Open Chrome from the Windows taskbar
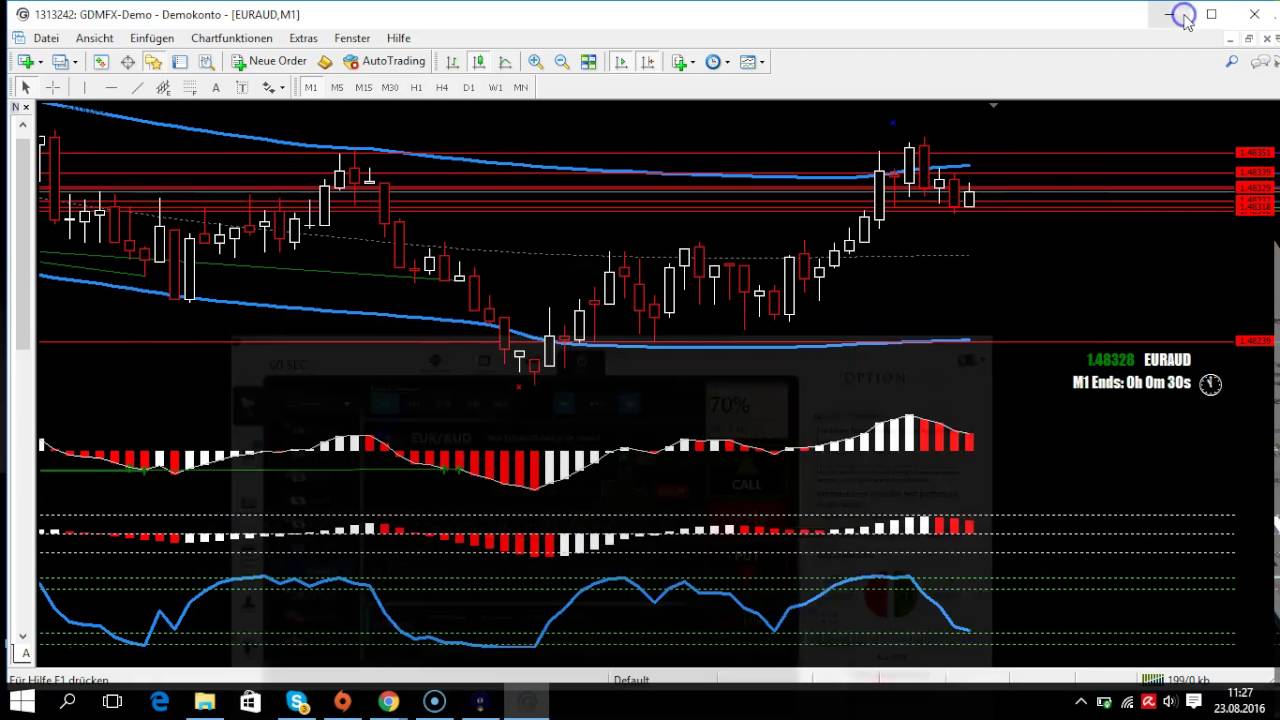1280x720 pixels. pyautogui.click(x=388, y=701)
